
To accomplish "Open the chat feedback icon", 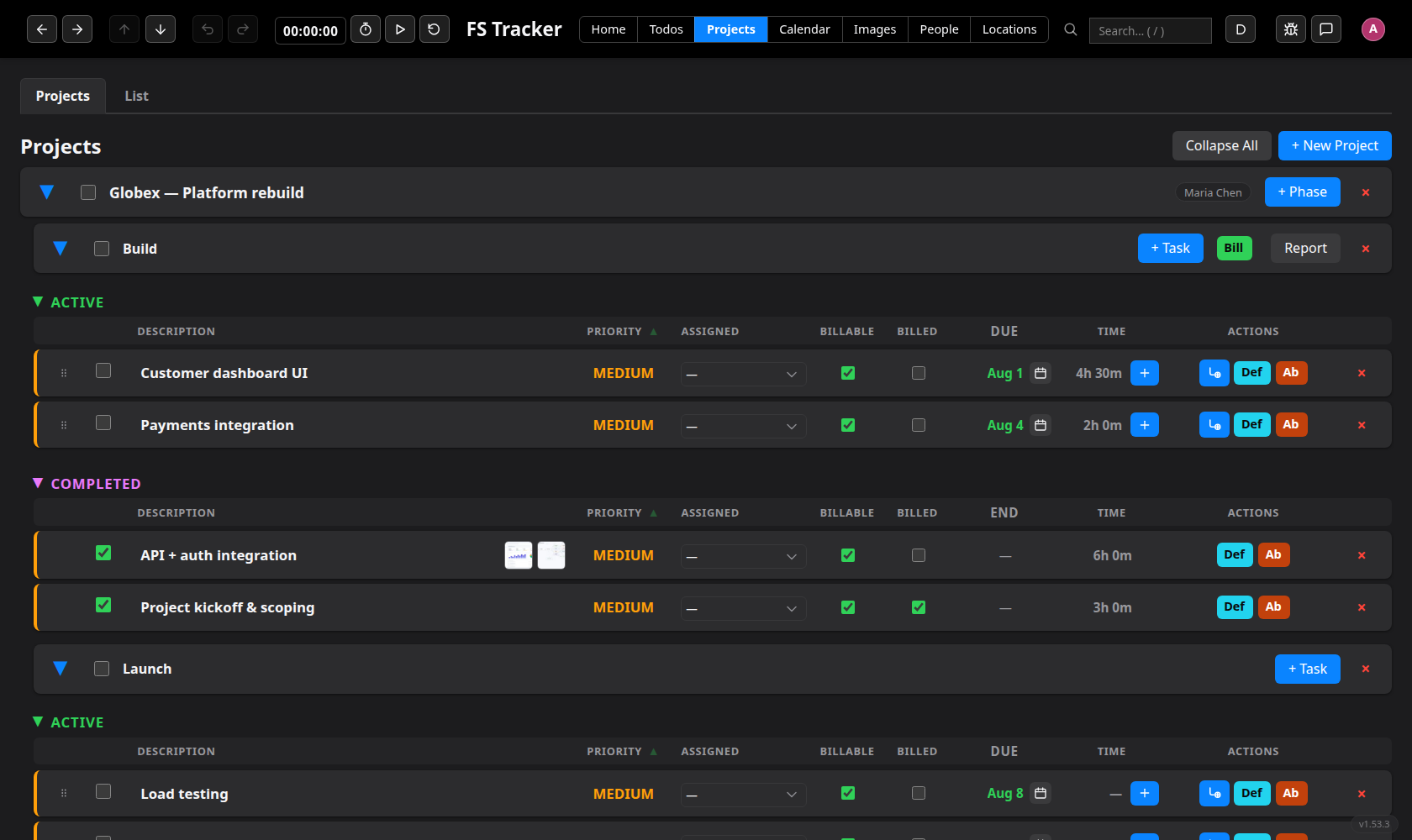I will [1326, 29].
